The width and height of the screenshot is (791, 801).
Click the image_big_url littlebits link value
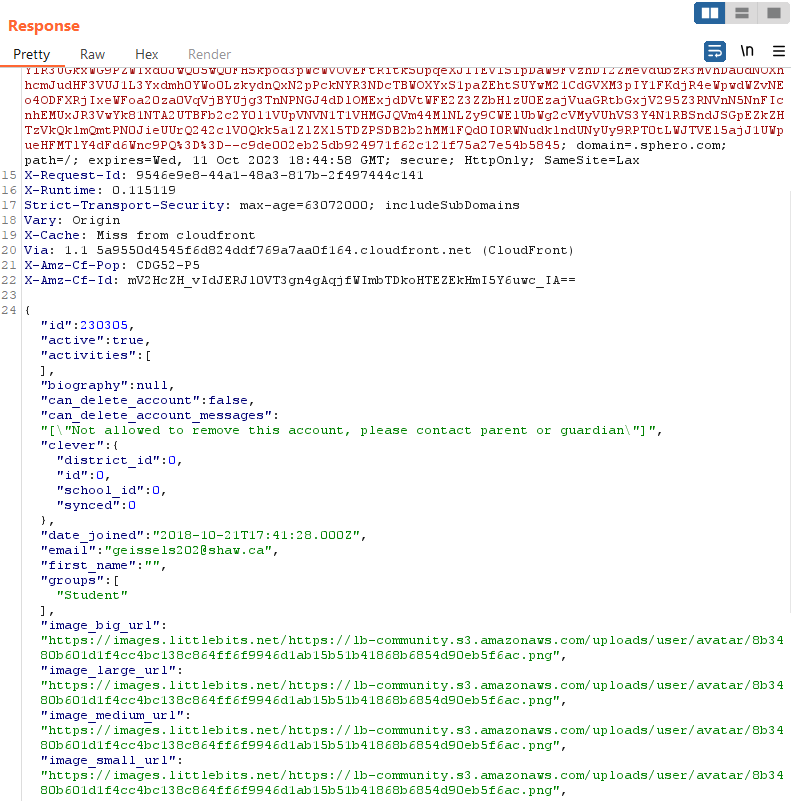(412, 648)
